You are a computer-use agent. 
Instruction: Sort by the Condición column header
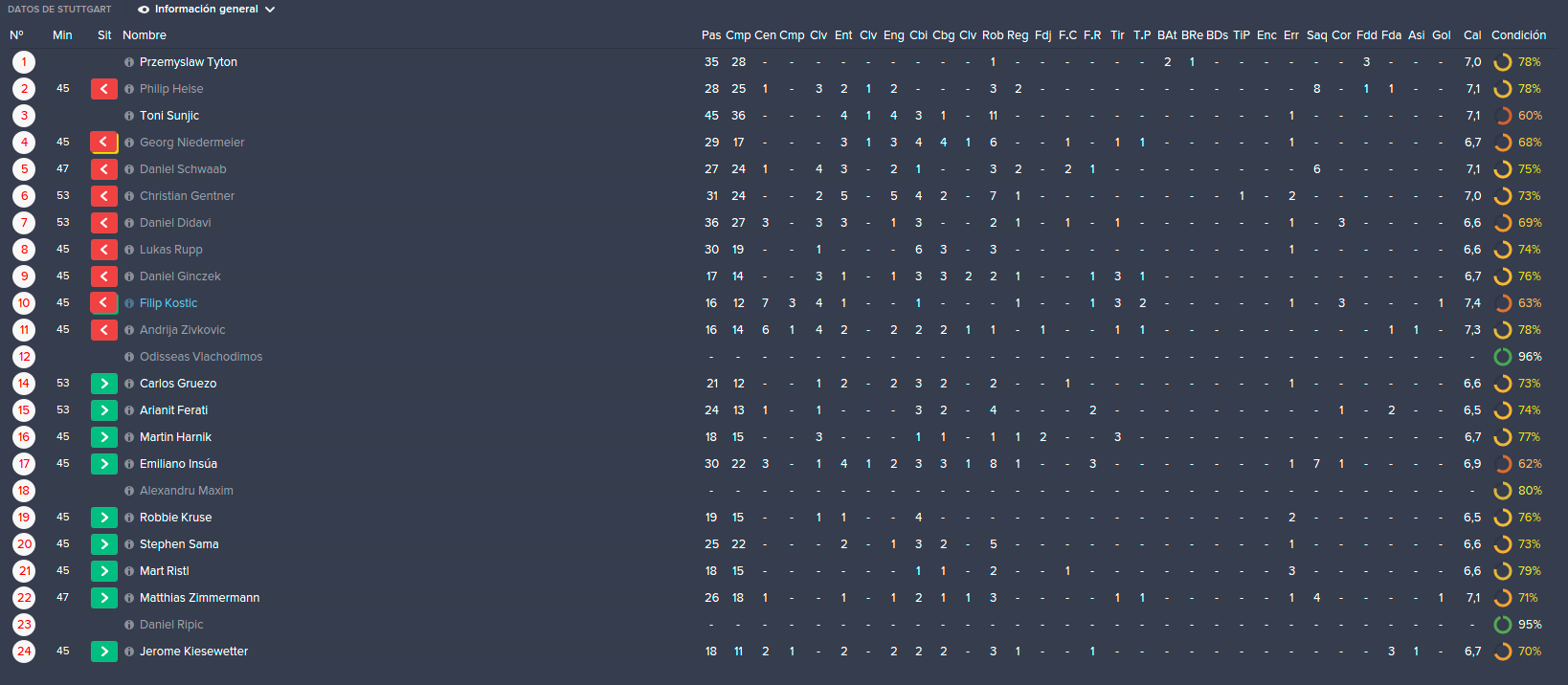[1518, 35]
